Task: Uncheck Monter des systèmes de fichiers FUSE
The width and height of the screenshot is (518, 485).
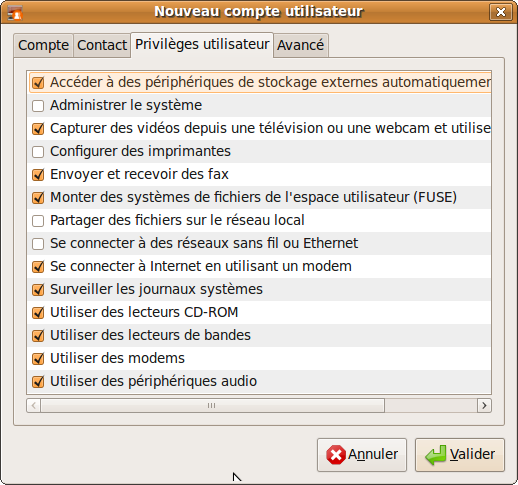Action: 38,198
